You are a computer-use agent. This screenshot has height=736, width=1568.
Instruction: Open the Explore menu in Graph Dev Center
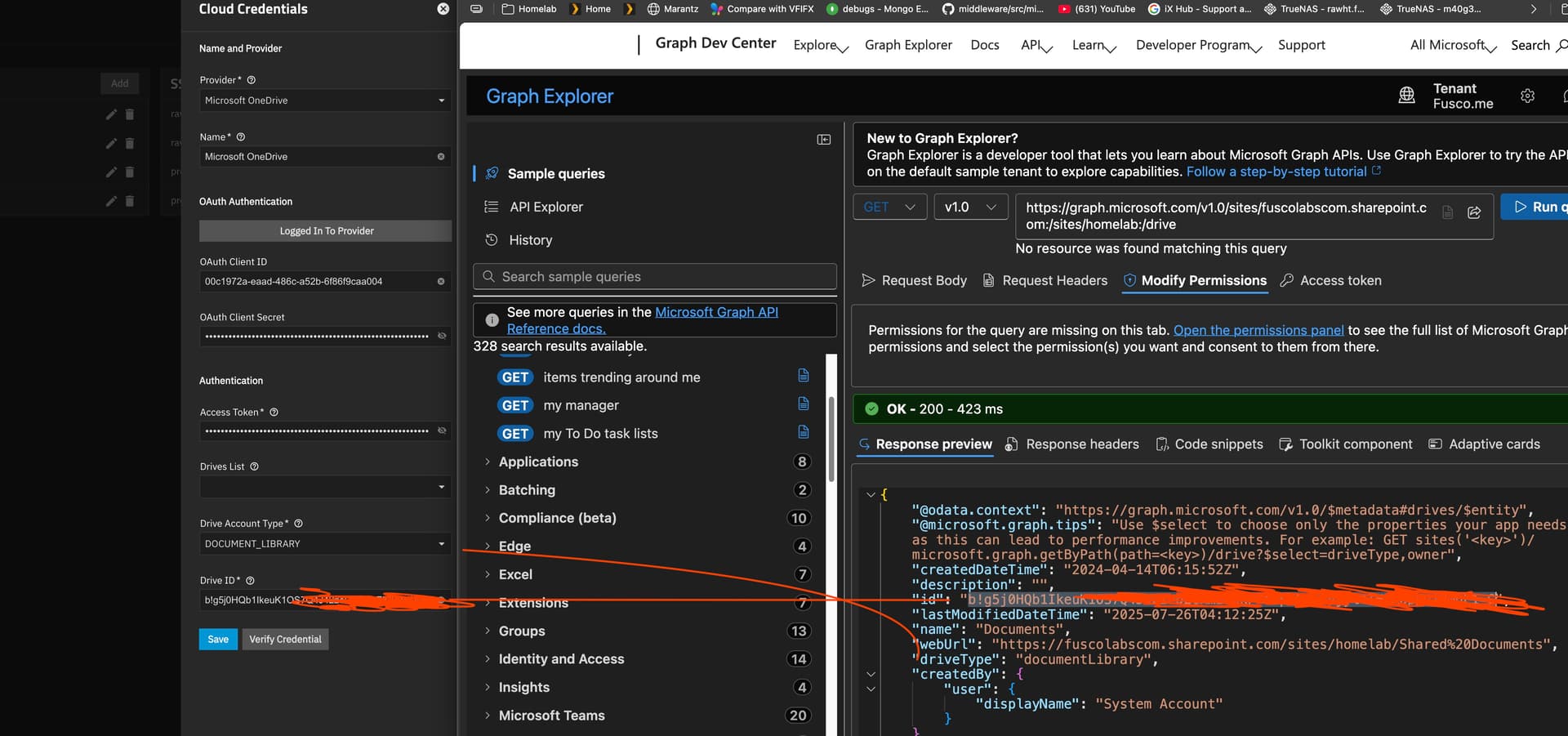(821, 46)
